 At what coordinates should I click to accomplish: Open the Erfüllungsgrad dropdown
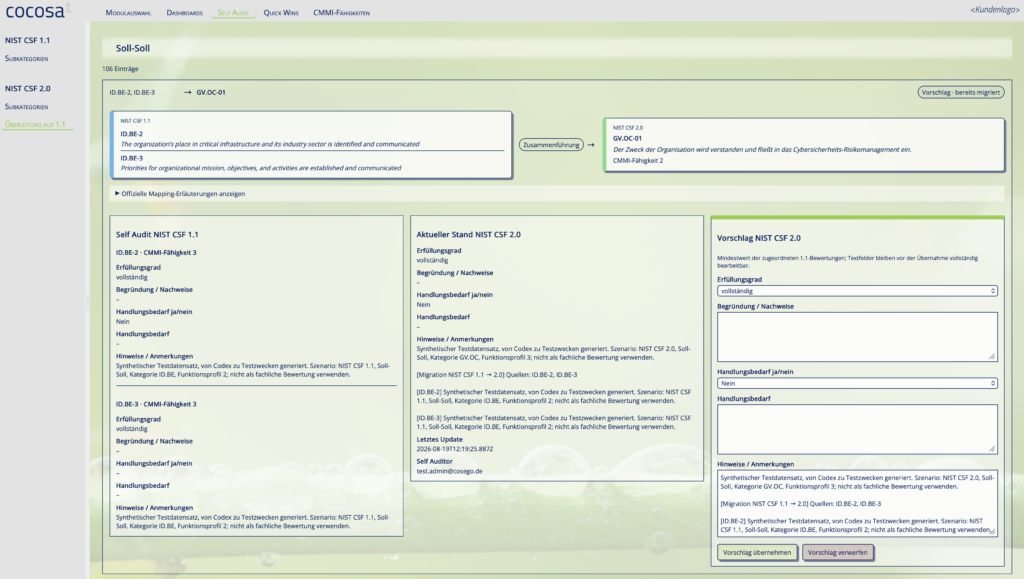coord(857,291)
